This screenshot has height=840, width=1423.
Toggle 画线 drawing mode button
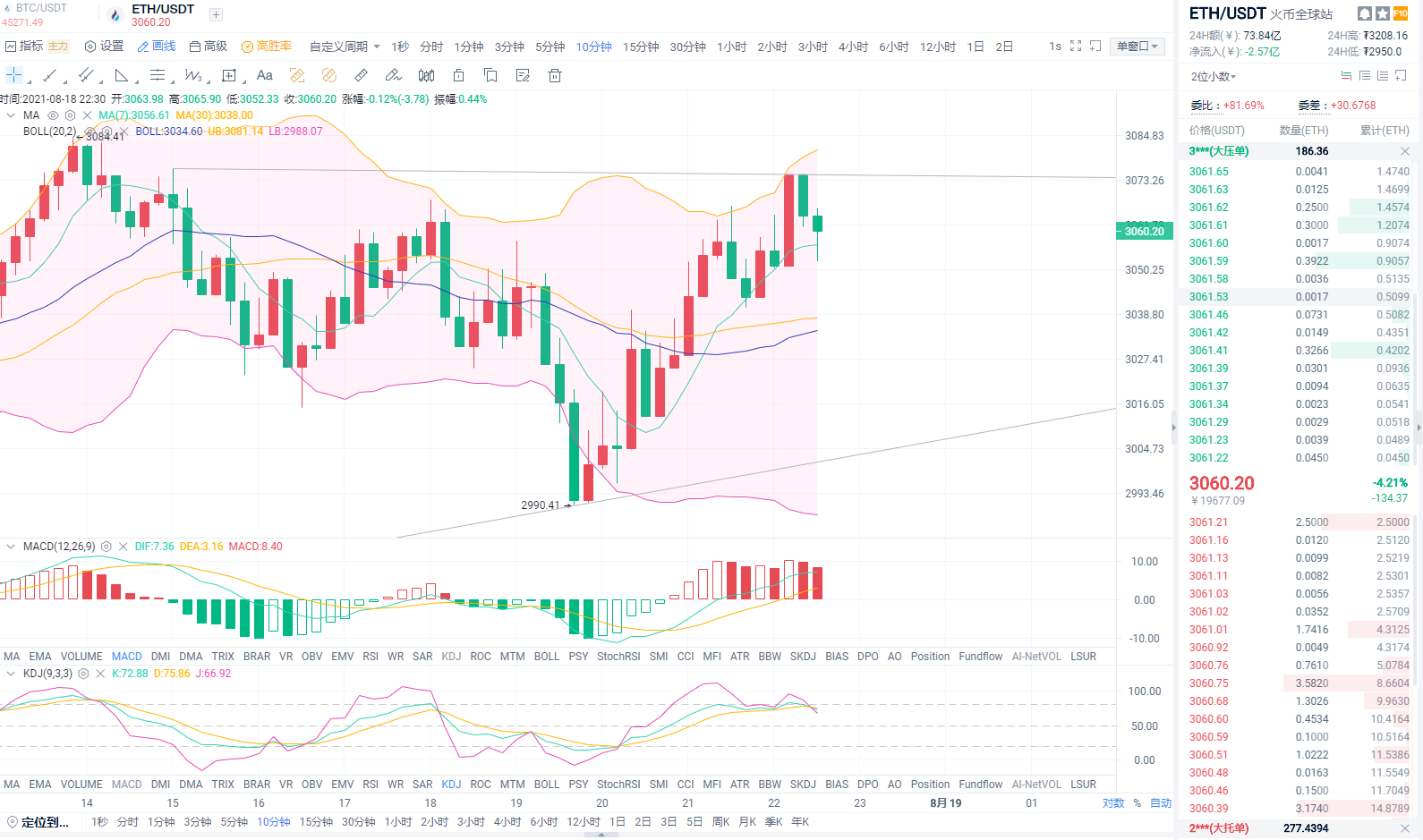coord(157,47)
